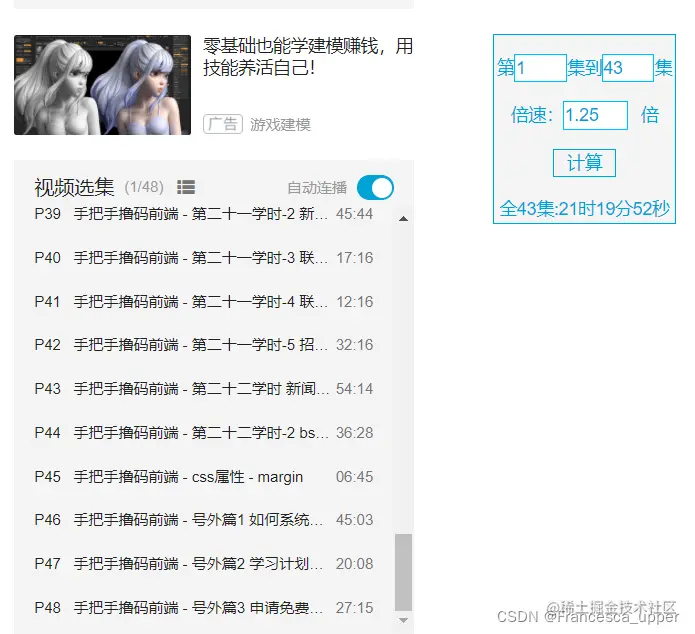Click the scrollbar up arrow in episode list
Screen dimensions: 695x634
[x=403, y=219]
